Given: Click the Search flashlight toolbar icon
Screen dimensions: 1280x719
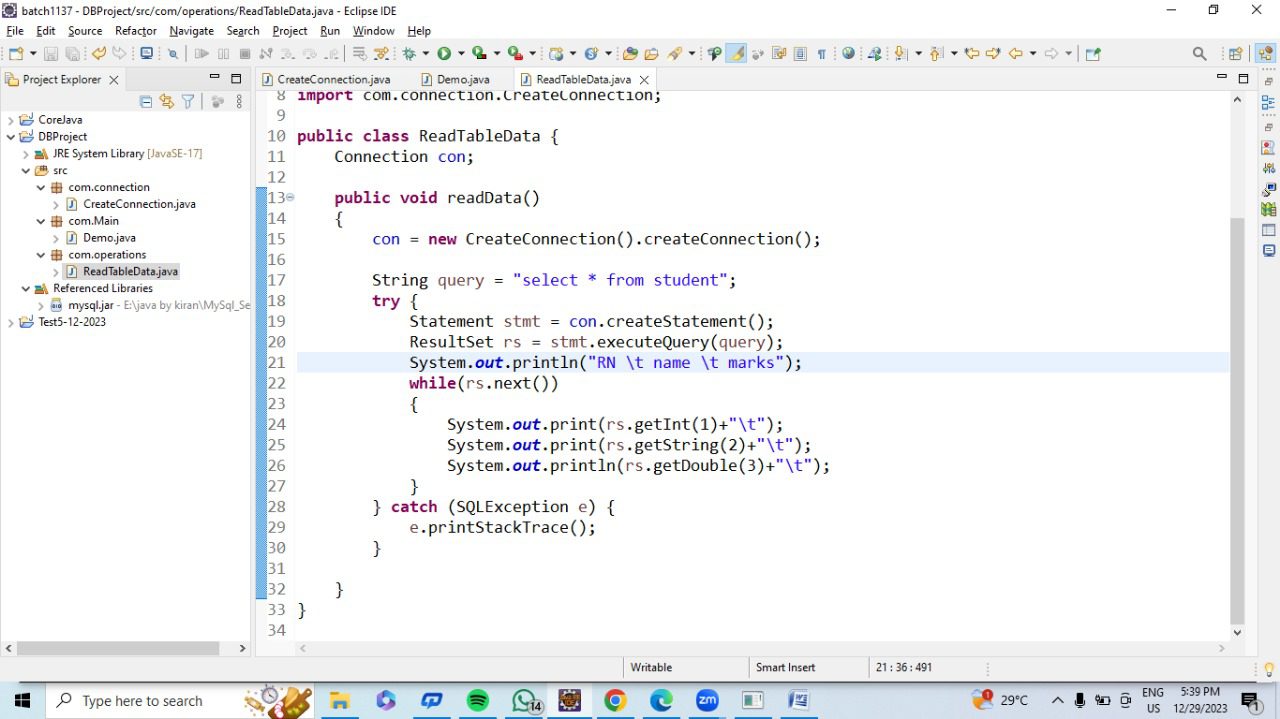Looking at the screenshot, I should (x=674, y=54).
